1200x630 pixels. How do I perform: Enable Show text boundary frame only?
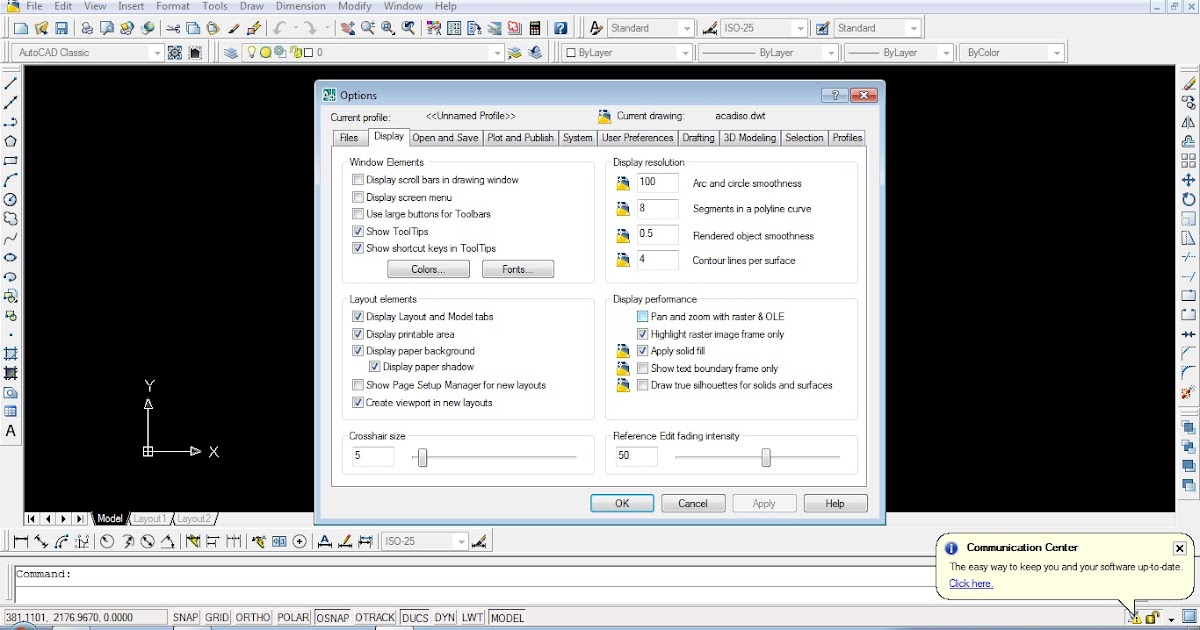(643, 368)
